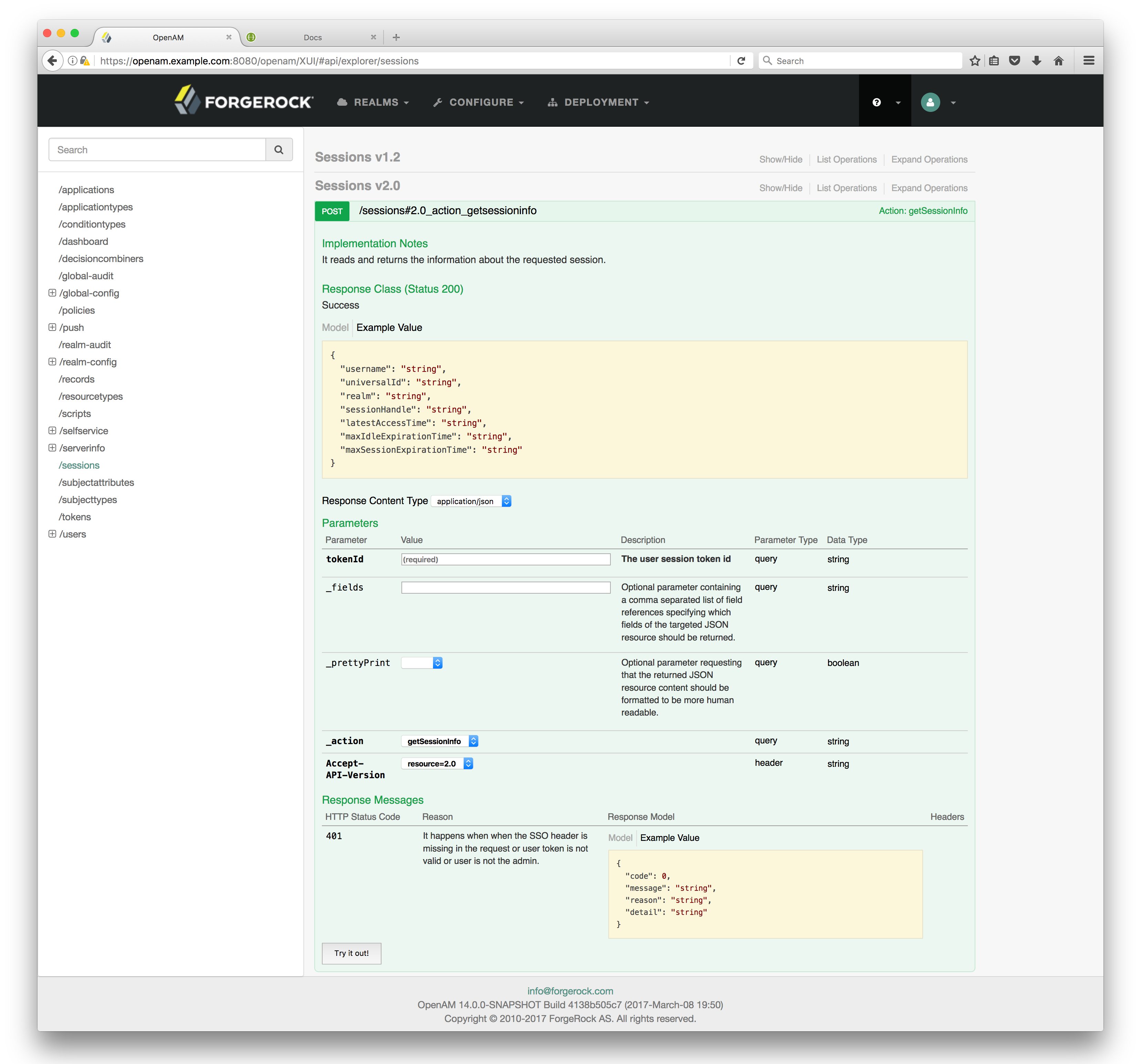This screenshot has height=1064, width=1142.
Task: Click the Firefox home icon
Action: click(1058, 60)
